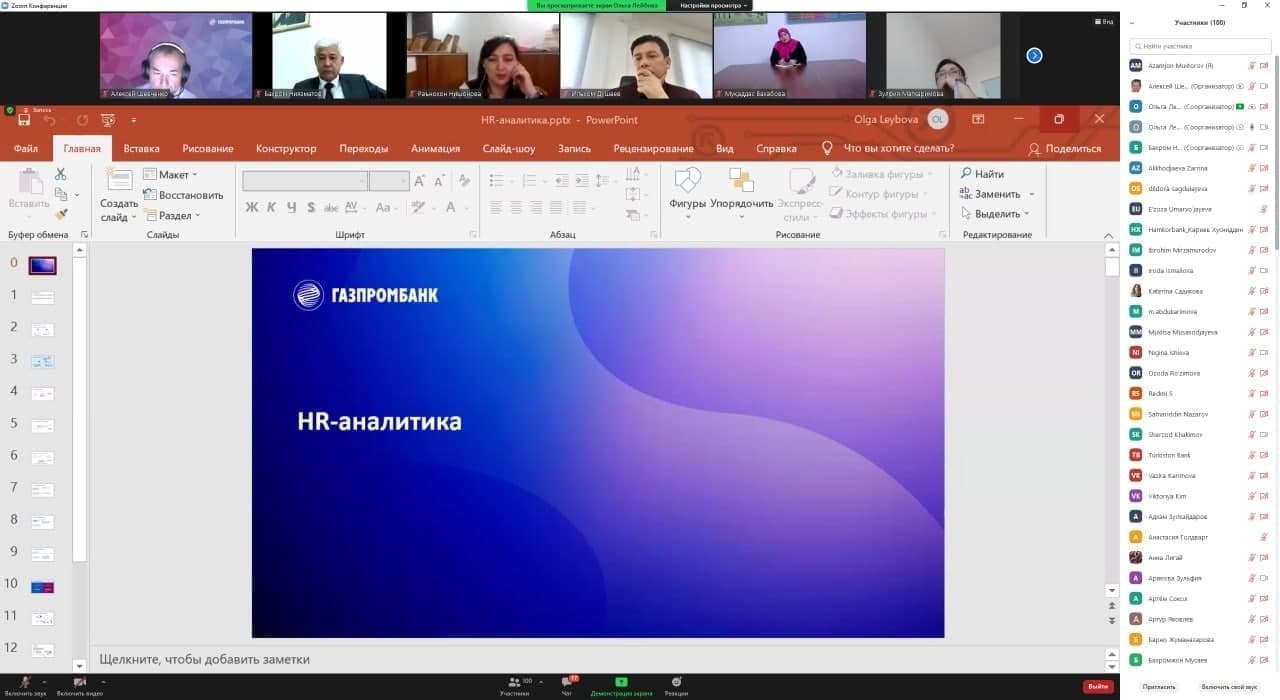
Task: Click the red Выйти leave button
Action: (x=1098, y=687)
